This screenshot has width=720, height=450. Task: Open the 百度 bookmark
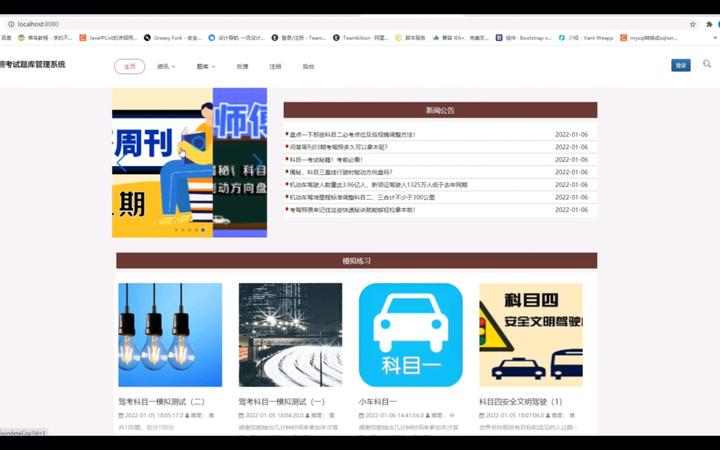tap(6, 38)
